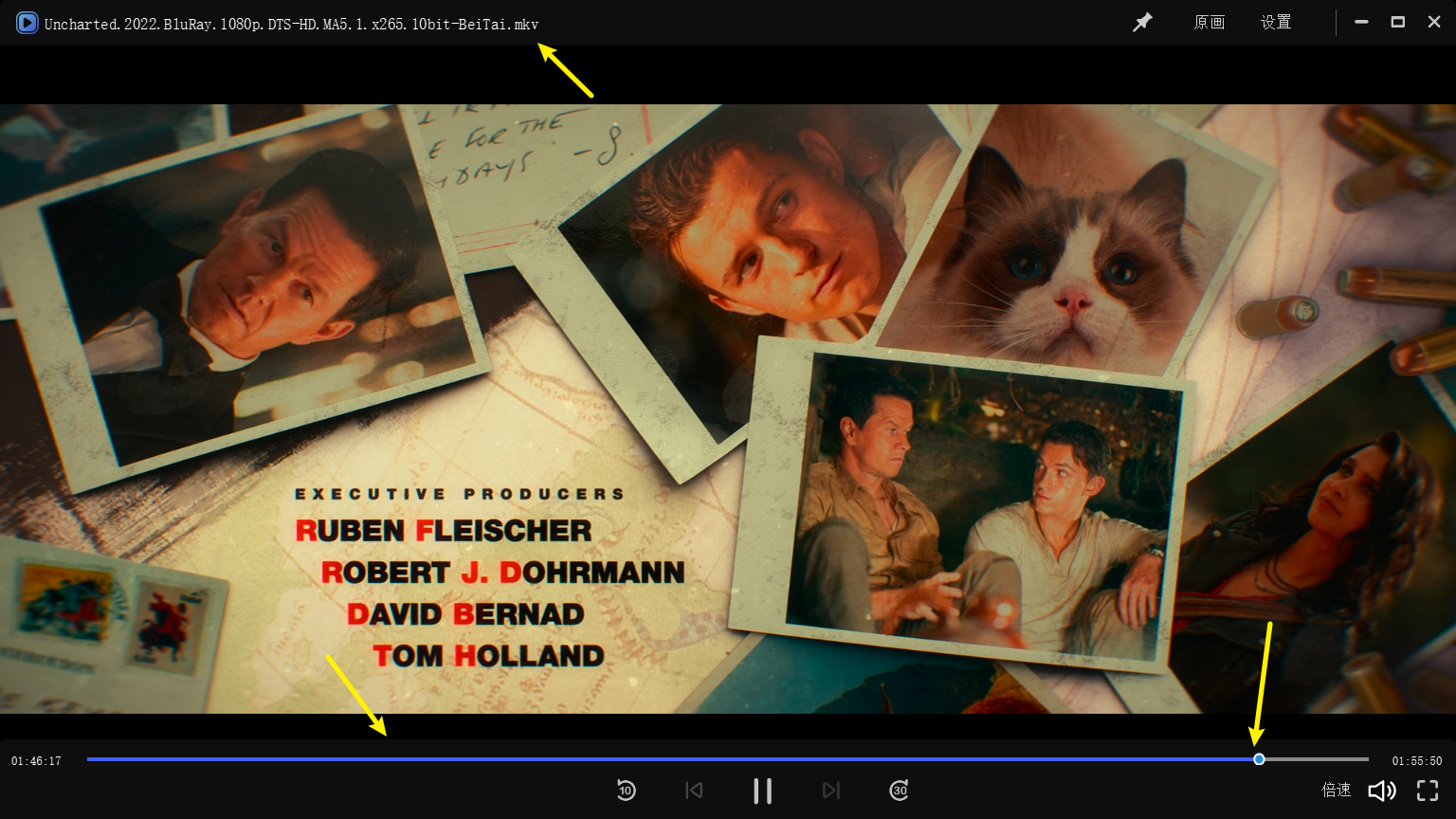Open the 设置 settings menu
This screenshot has height=819, width=1456.
1276,22
